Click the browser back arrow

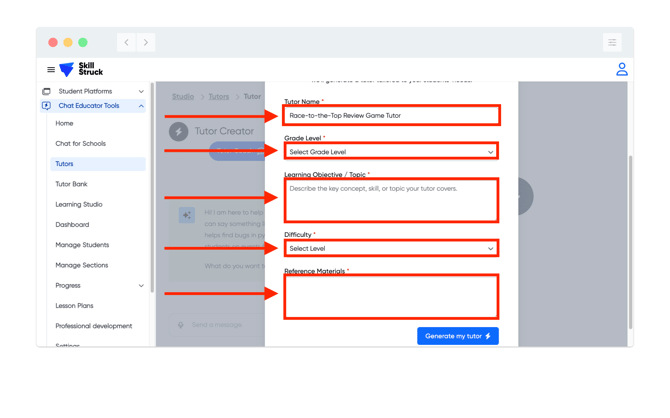126,43
